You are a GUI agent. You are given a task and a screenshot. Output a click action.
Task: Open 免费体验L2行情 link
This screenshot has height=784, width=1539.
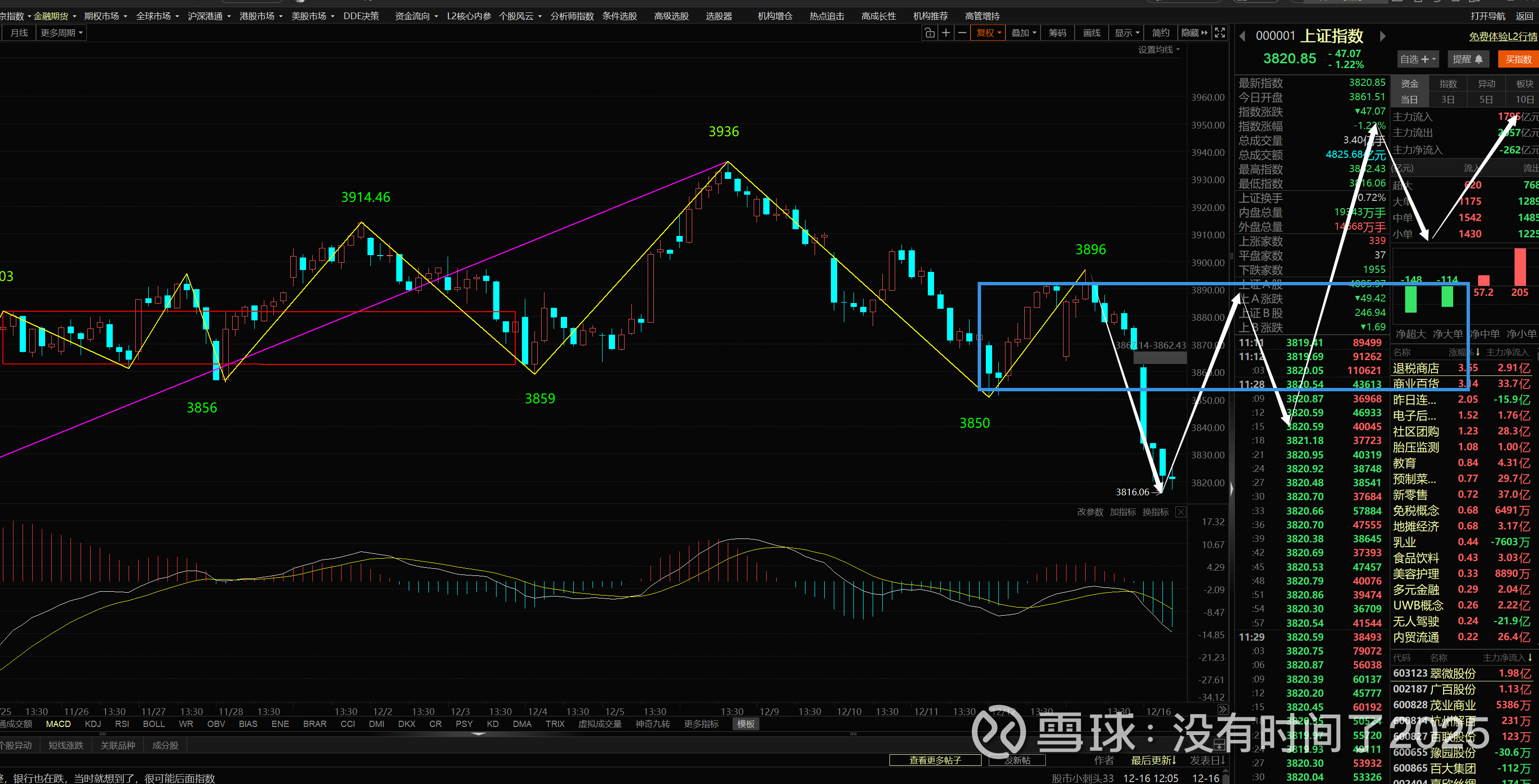[1502, 36]
